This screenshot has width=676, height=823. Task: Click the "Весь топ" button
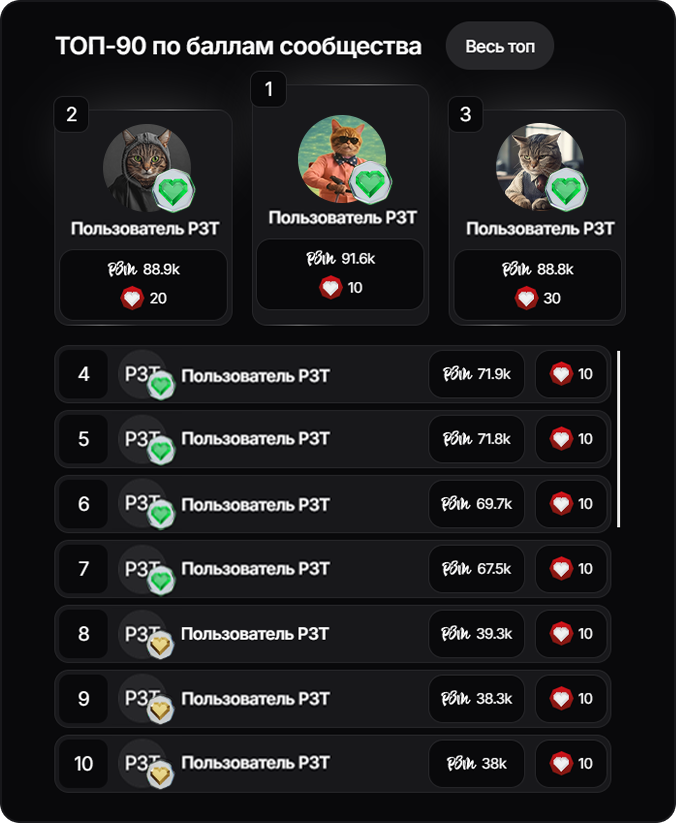tap(500, 46)
